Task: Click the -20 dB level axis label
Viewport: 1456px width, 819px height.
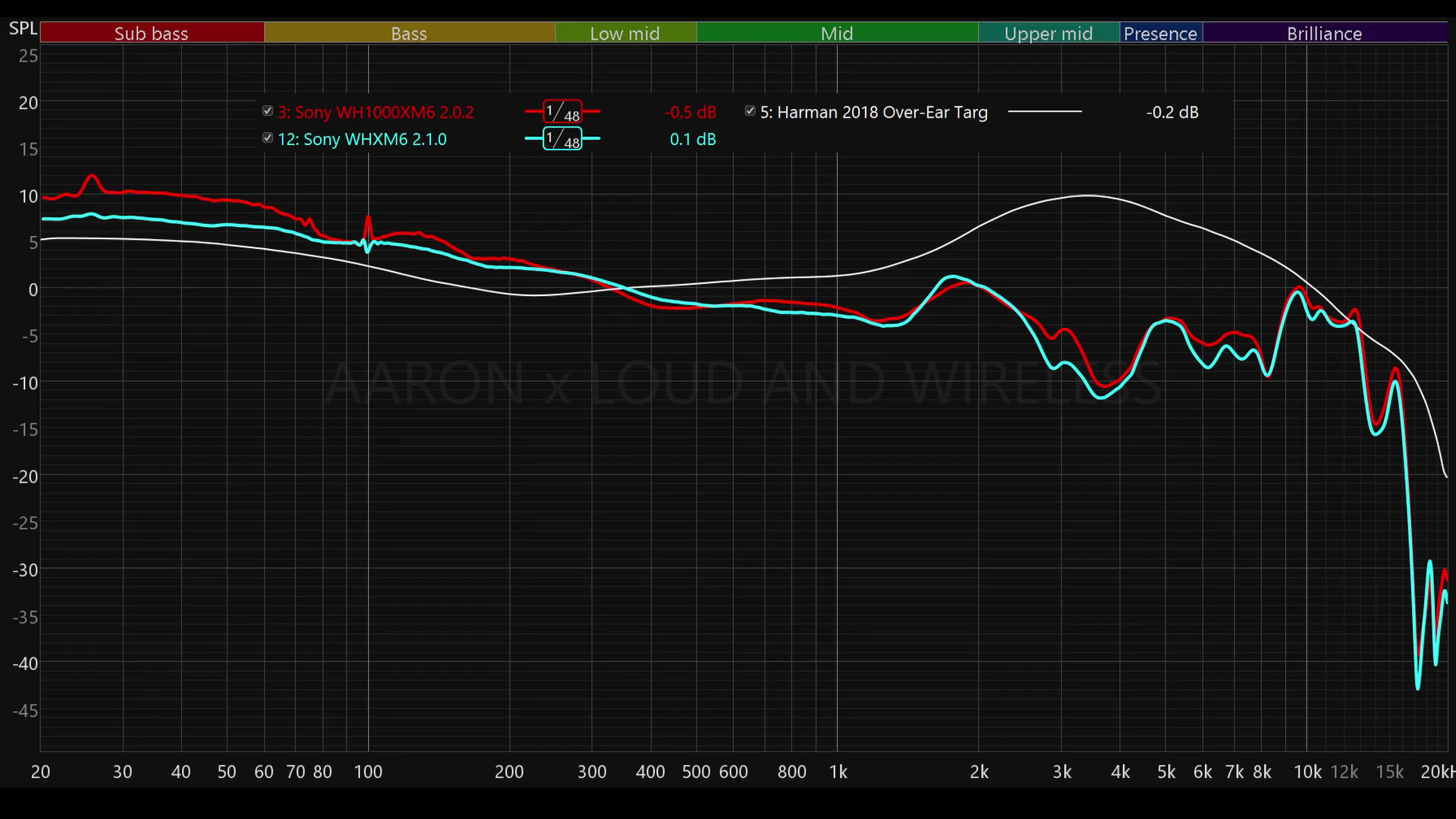Action: click(25, 477)
